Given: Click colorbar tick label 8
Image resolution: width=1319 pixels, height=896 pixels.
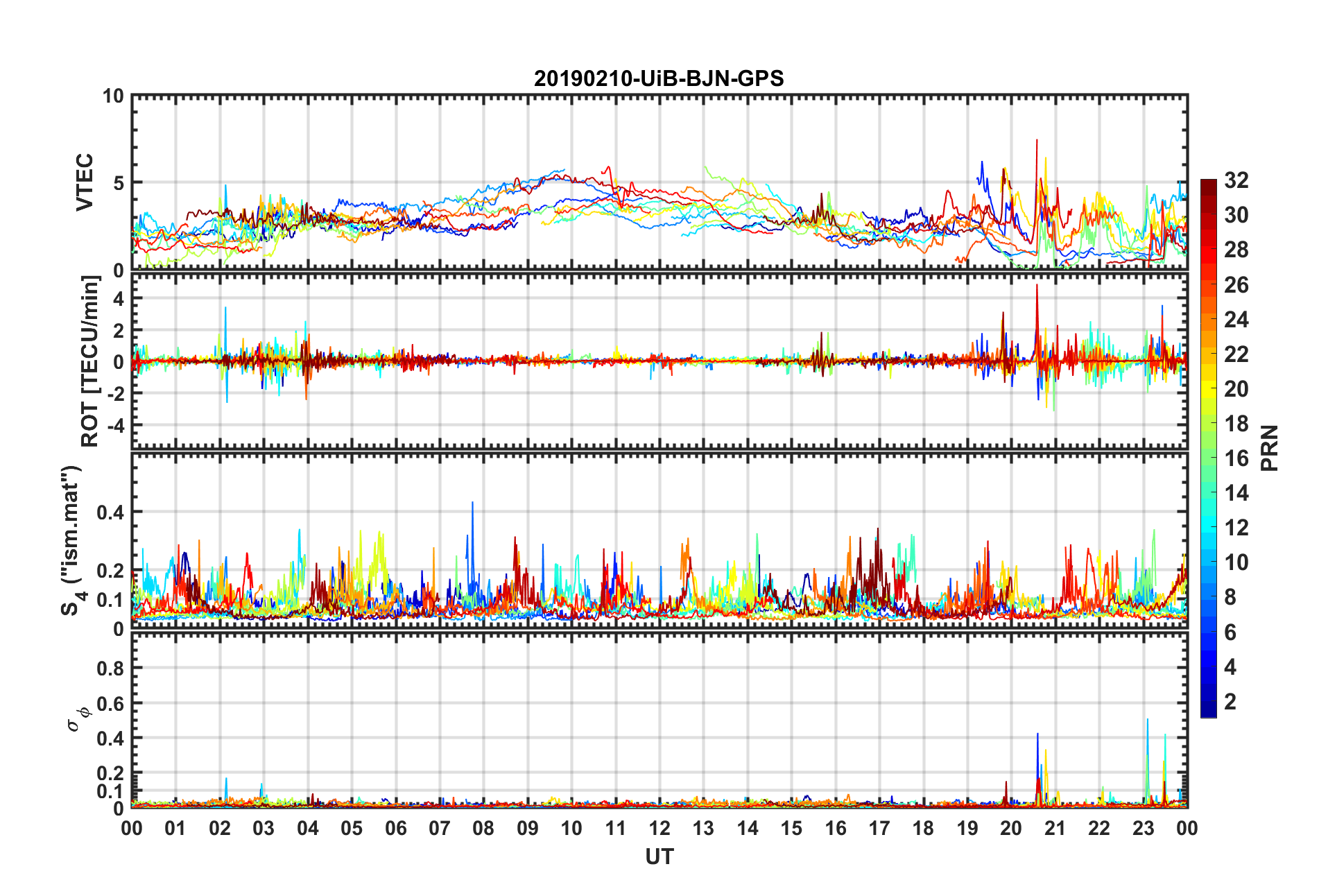Looking at the screenshot, I should click(1230, 597).
